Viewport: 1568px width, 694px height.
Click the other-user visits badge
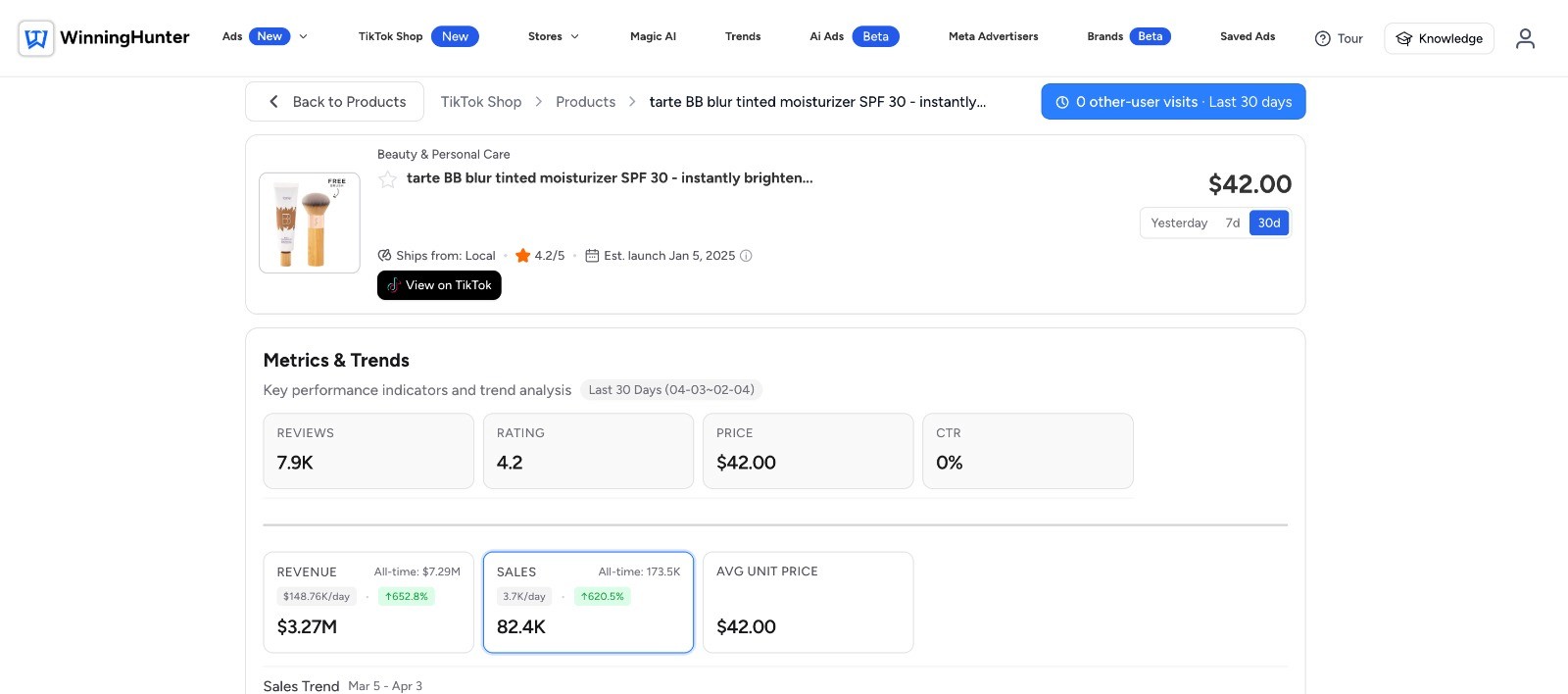pyautogui.click(x=1173, y=102)
